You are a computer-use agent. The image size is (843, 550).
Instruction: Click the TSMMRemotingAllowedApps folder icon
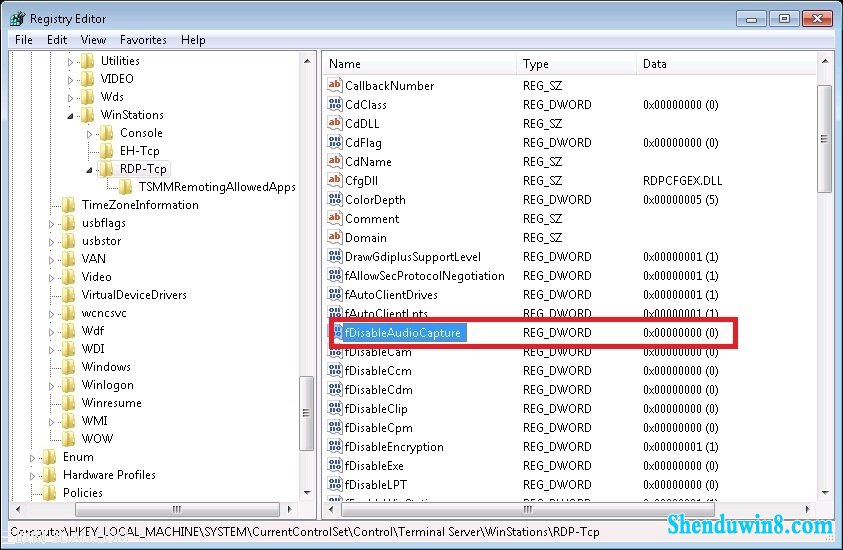tap(125, 187)
